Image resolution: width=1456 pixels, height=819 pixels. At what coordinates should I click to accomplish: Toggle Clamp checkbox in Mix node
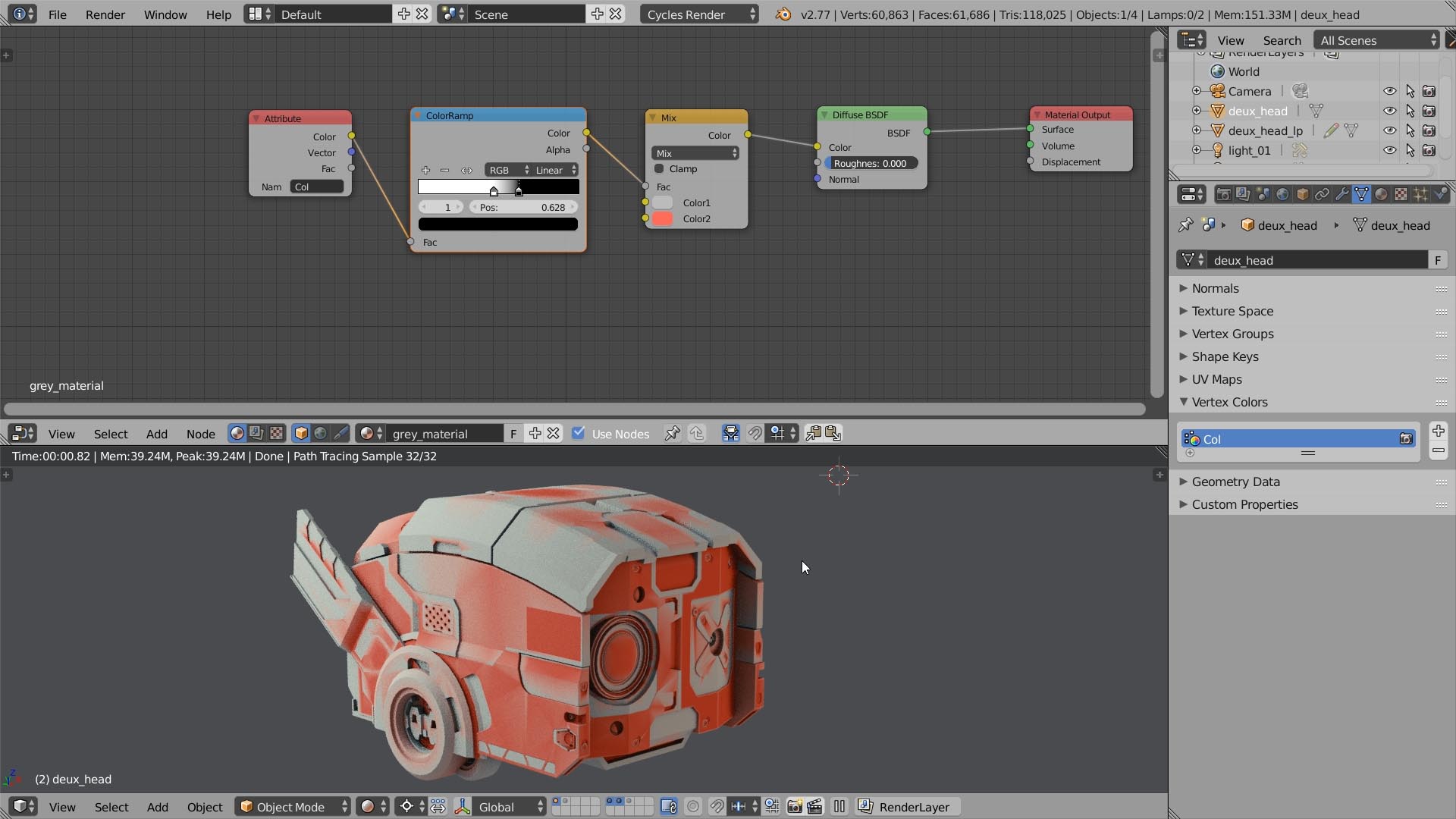click(659, 168)
